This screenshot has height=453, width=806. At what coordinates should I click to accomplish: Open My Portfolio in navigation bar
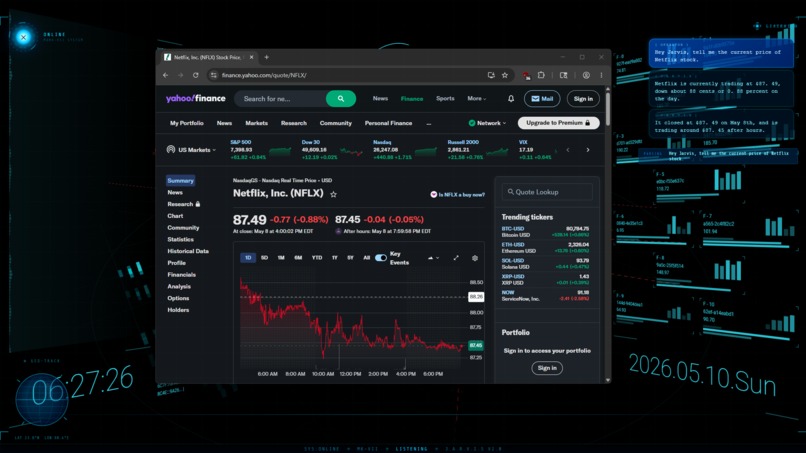coord(187,123)
